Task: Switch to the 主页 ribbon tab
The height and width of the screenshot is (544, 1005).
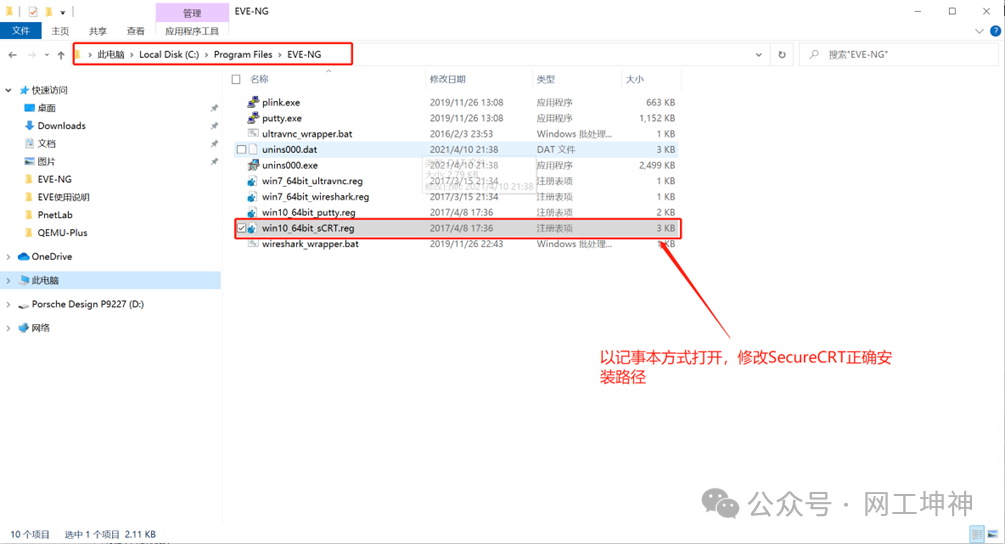Action: point(60,31)
